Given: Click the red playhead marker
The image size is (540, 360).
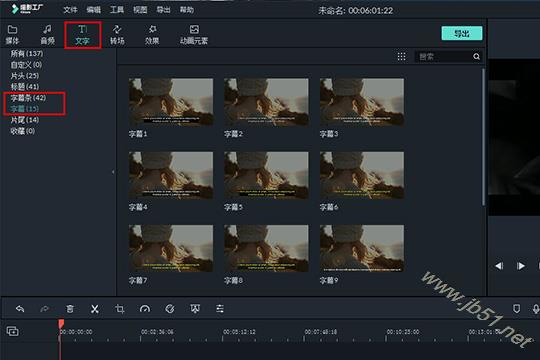Looking at the screenshot, I should [61, 323].
